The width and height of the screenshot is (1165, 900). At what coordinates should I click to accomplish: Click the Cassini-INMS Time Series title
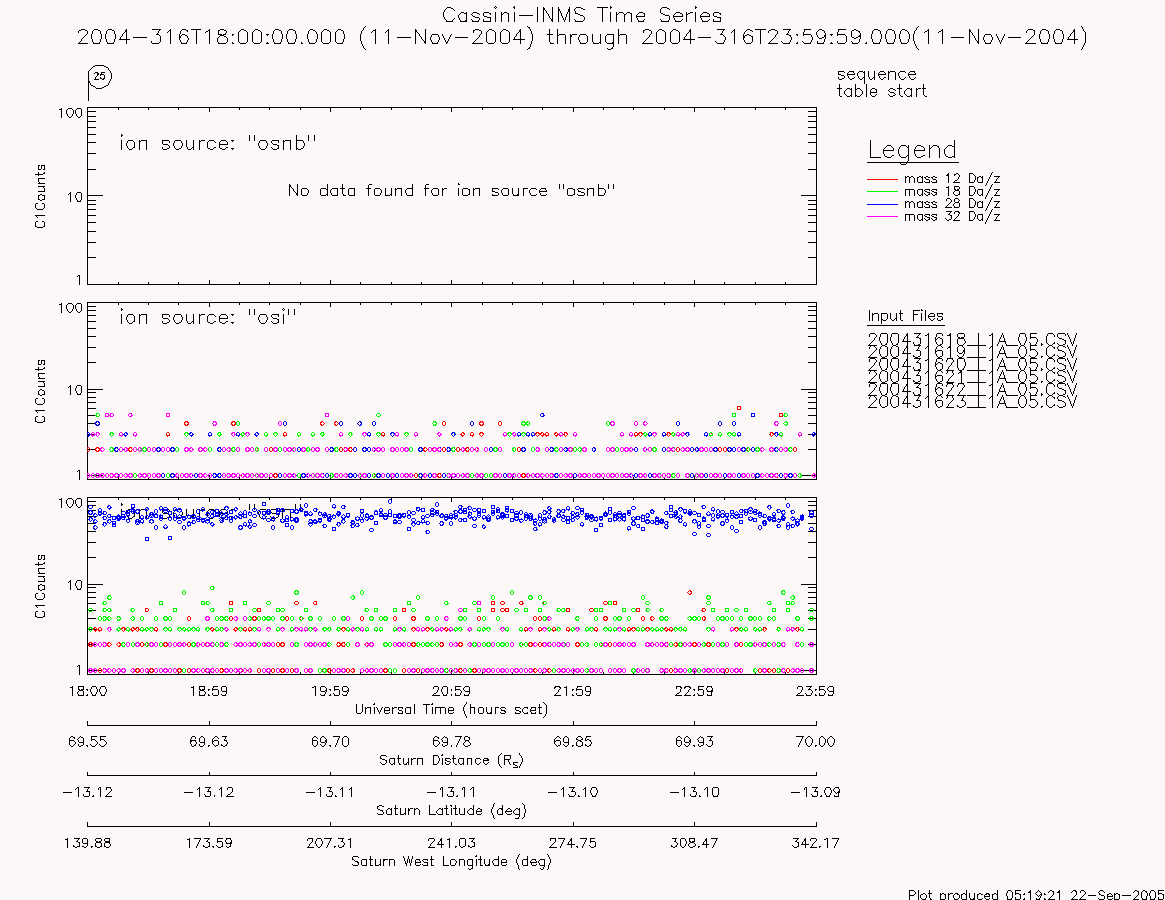click(x=582, y=15)
